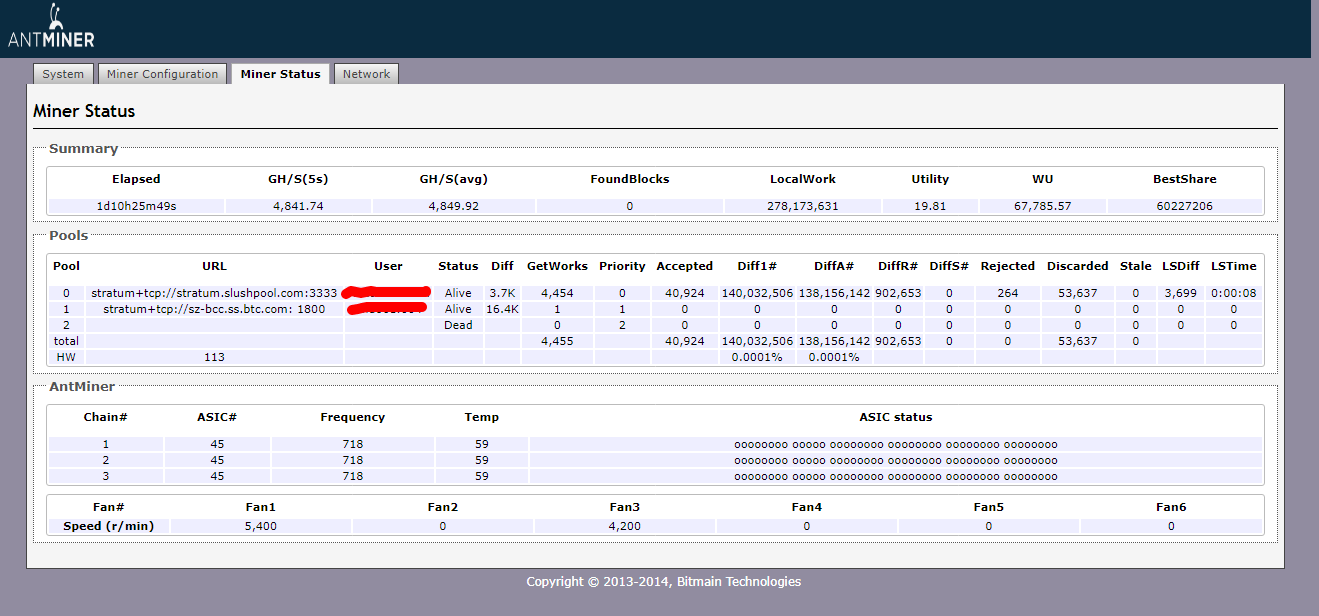The height and width of the screenshot is (616, 1319).
Task: Click the AntMiner section label
Action: [x=82, y=386]
